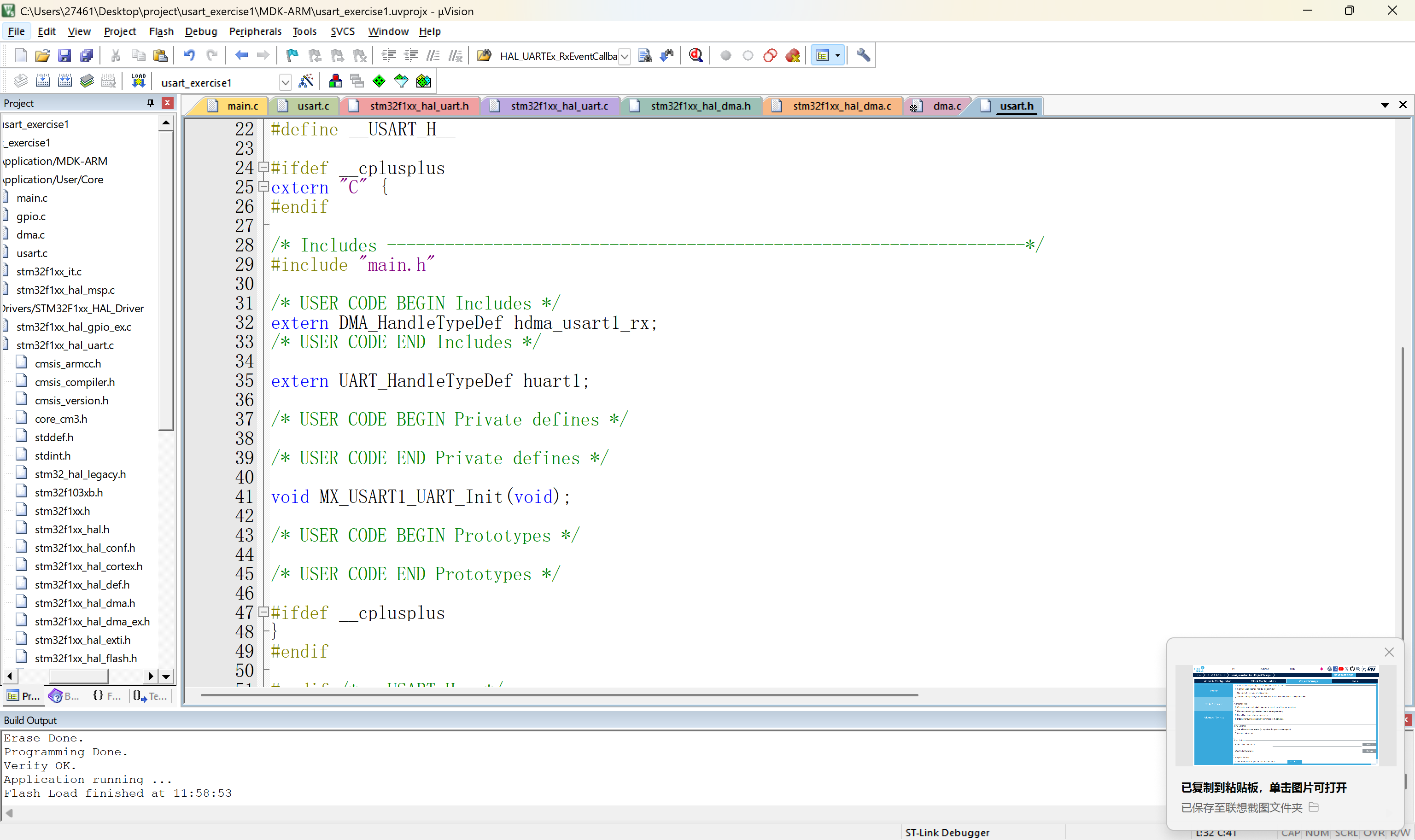Switch to the Books tab in project panel
Screen dimensions: 1415x840
[64, 696]
